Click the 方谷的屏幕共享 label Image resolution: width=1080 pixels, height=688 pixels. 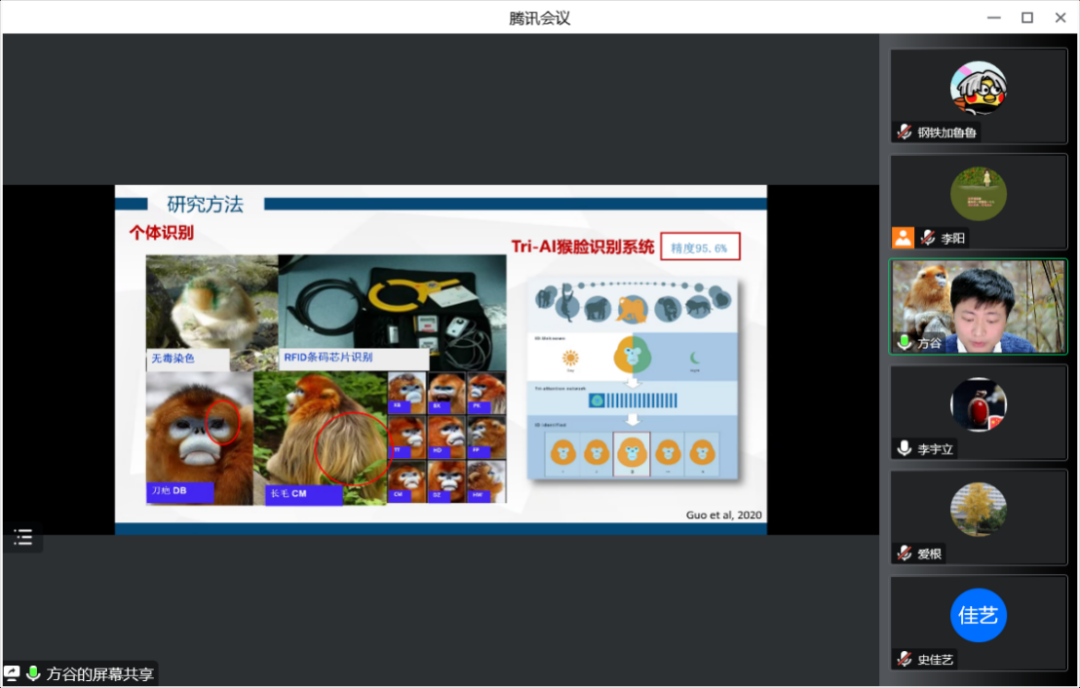pyautogui.click(x=100, y=674)
